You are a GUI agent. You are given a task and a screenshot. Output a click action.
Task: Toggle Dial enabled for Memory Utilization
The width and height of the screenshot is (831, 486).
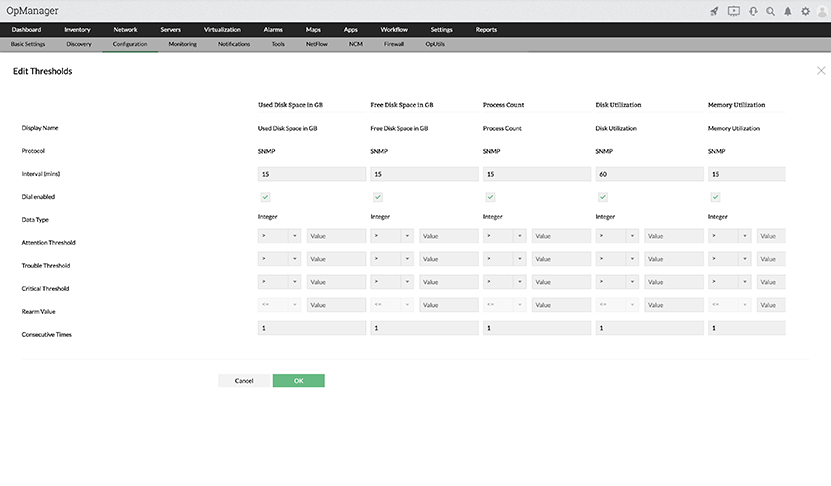pyautogui.click(x=716, y=197)
